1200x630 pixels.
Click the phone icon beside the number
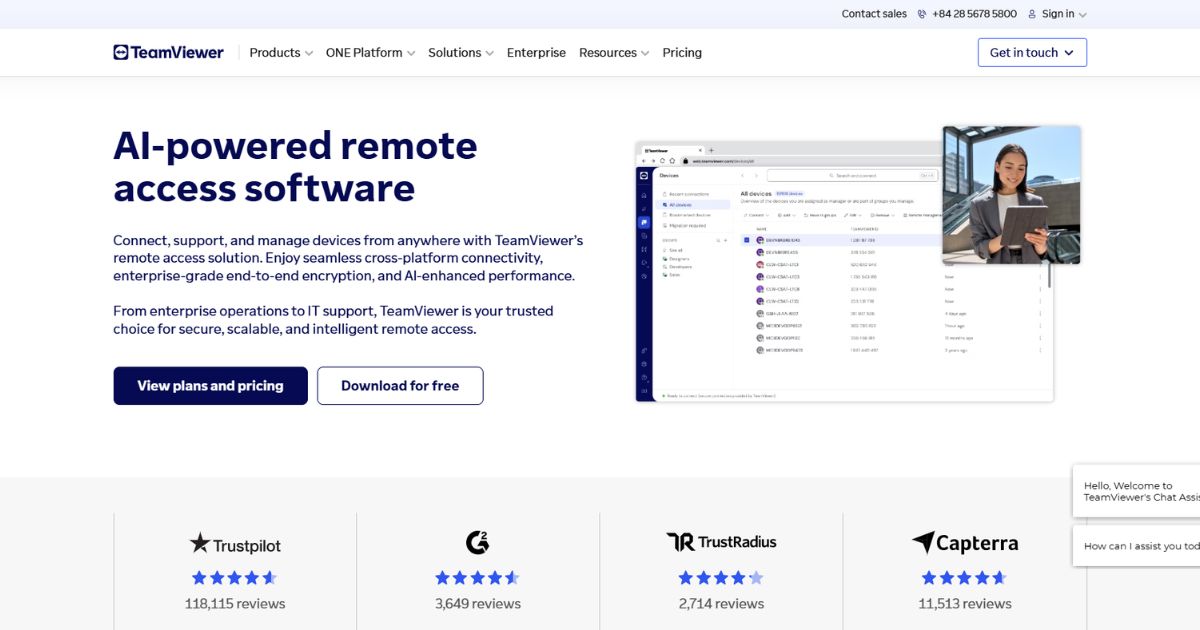point(922,14)
